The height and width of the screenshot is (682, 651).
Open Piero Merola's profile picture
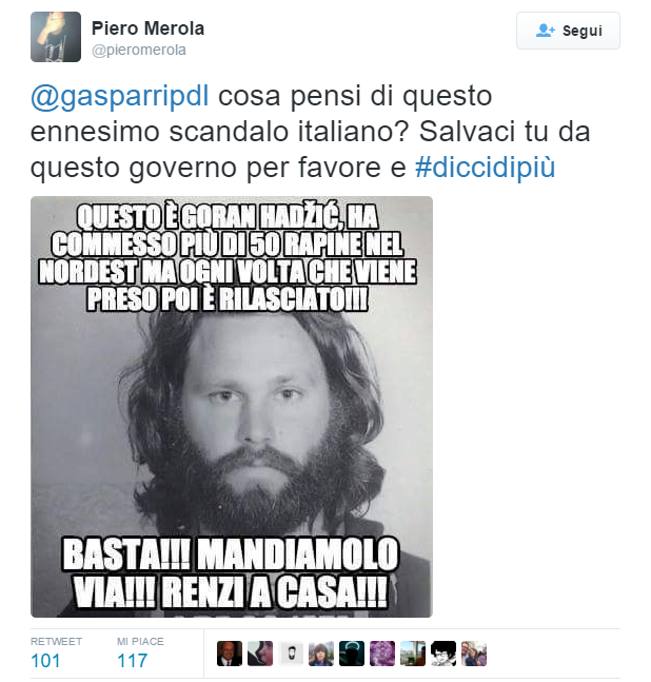pos(56,37)
